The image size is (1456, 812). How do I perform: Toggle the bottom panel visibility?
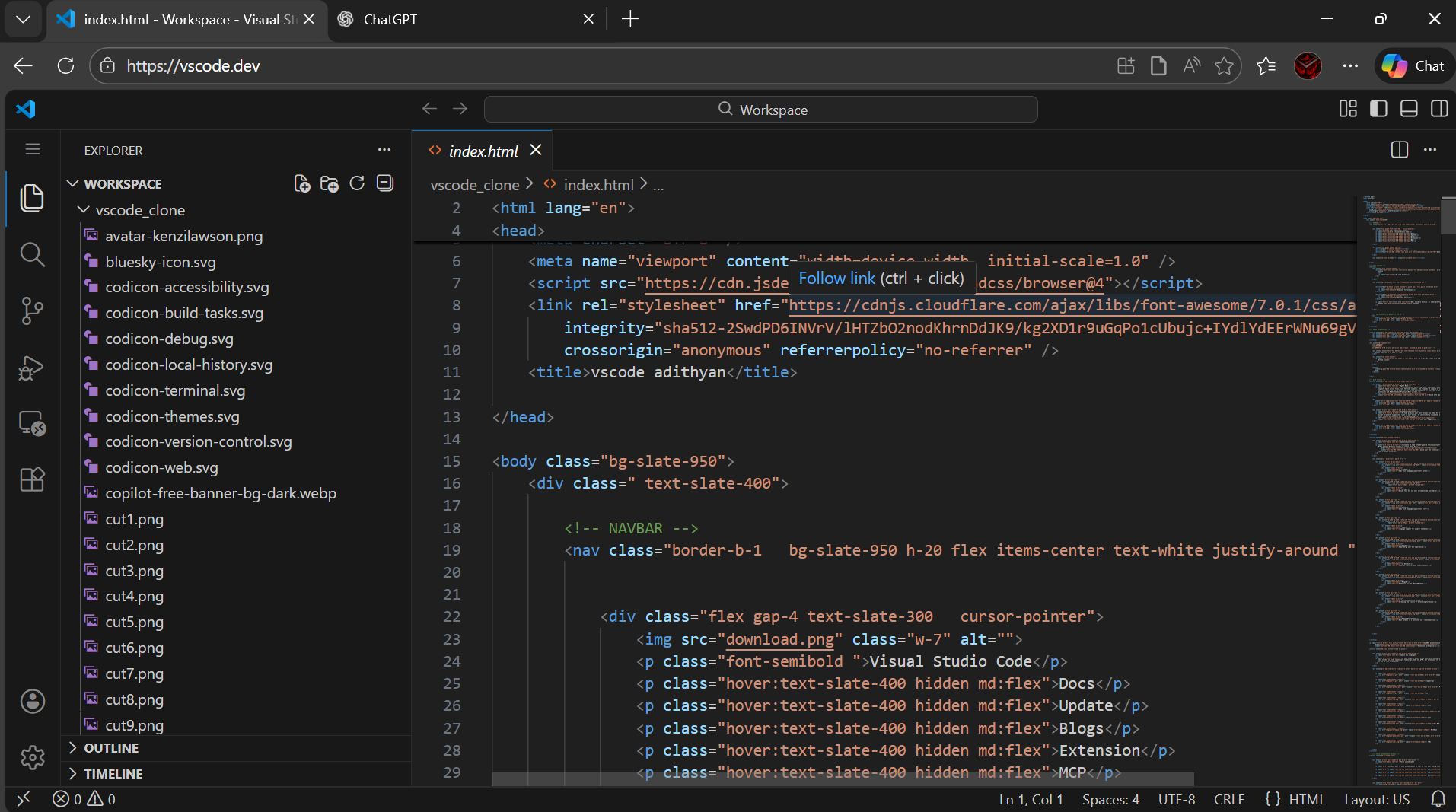[1409, 109]
